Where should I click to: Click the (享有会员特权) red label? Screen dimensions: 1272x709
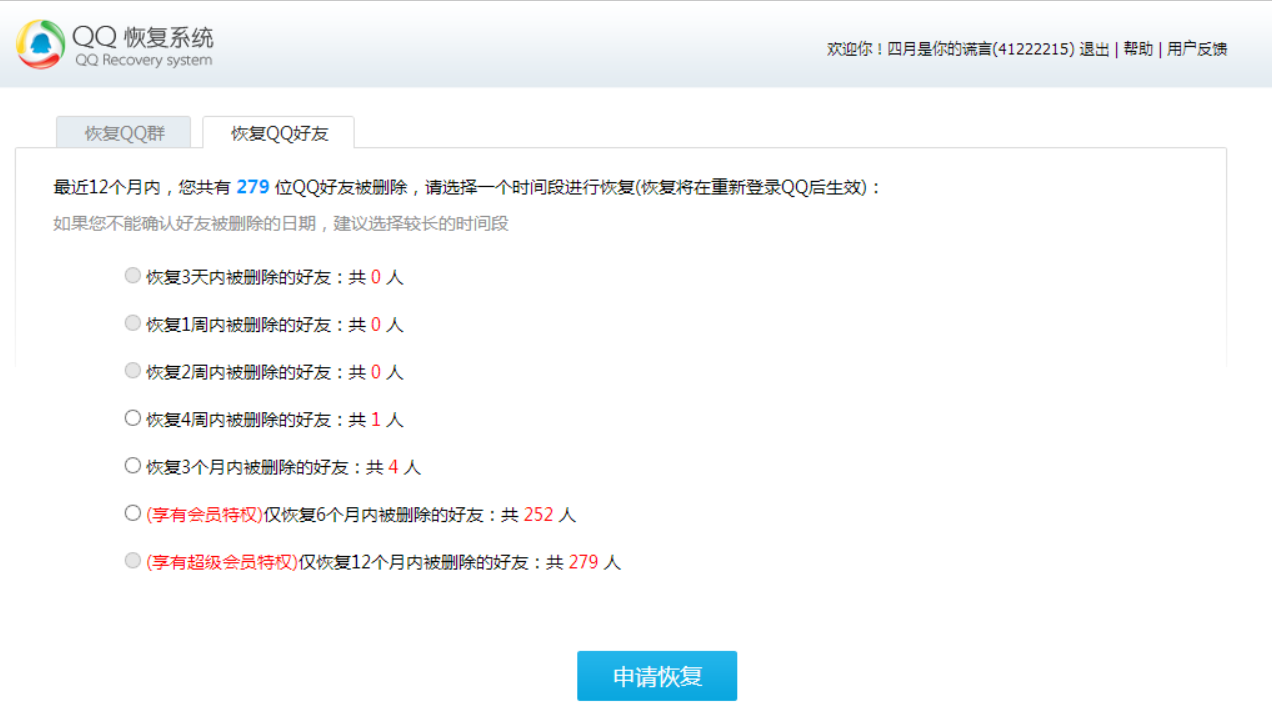[x=205, y=515]
